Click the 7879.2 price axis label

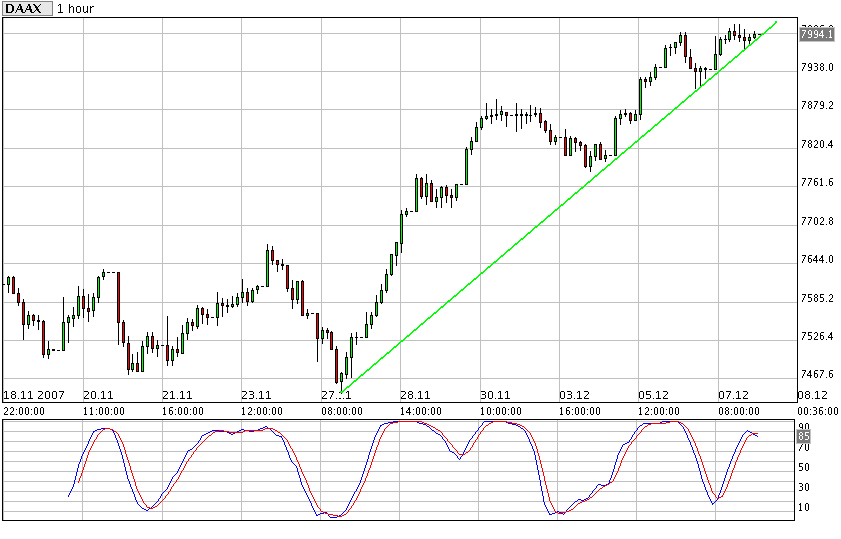tap(816, 106)
